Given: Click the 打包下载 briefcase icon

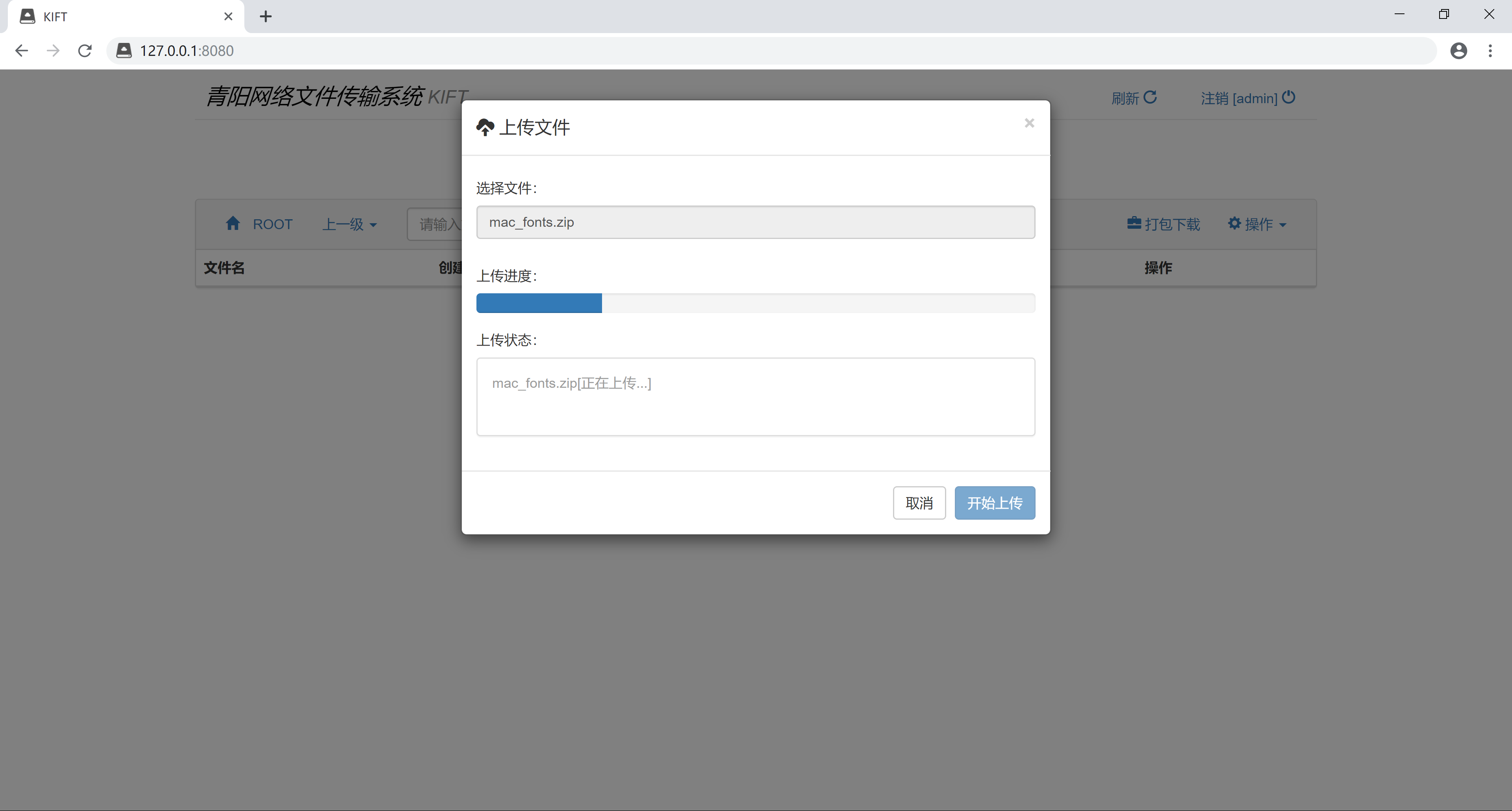Looking at the screenshot, I should coord(1134,224).
